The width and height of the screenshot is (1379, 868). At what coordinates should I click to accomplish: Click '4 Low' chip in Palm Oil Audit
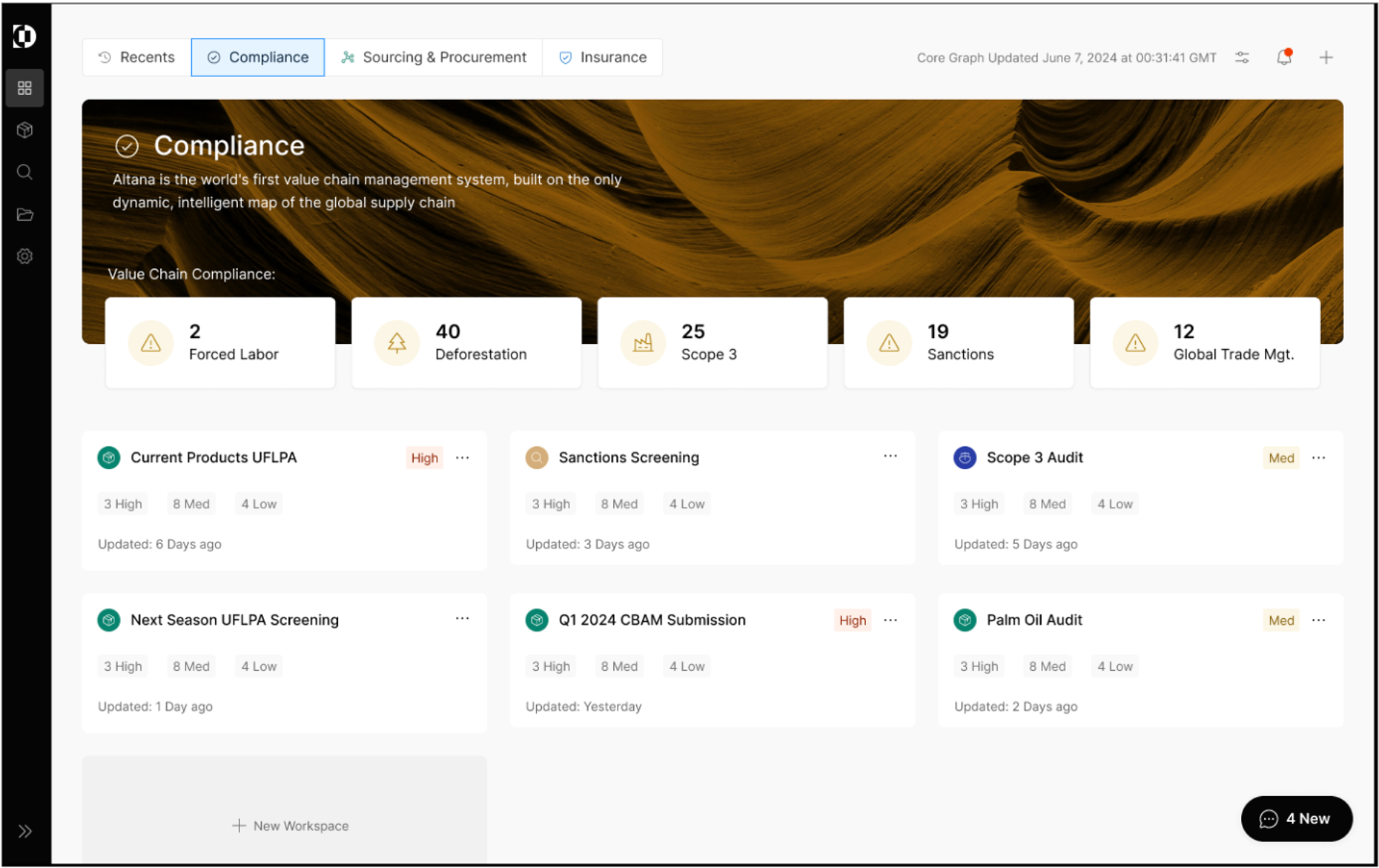1115,666
